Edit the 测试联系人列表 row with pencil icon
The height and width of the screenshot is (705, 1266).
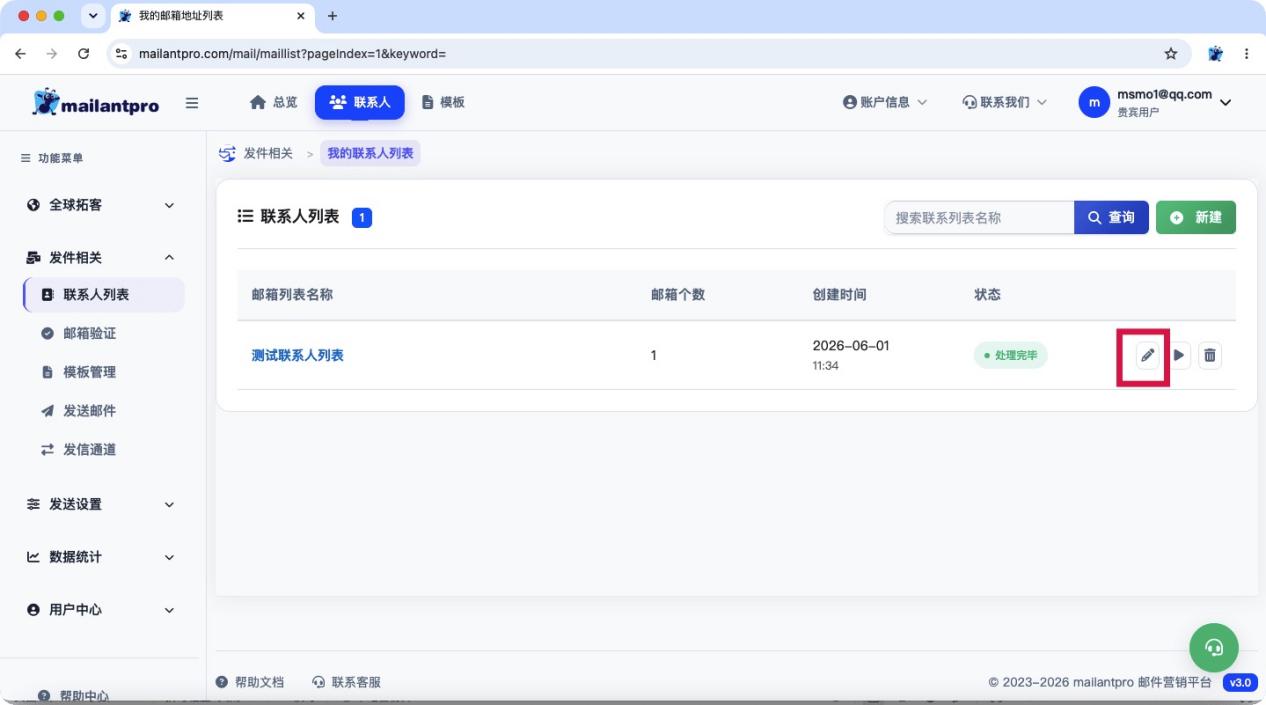tap(1148, 355)
